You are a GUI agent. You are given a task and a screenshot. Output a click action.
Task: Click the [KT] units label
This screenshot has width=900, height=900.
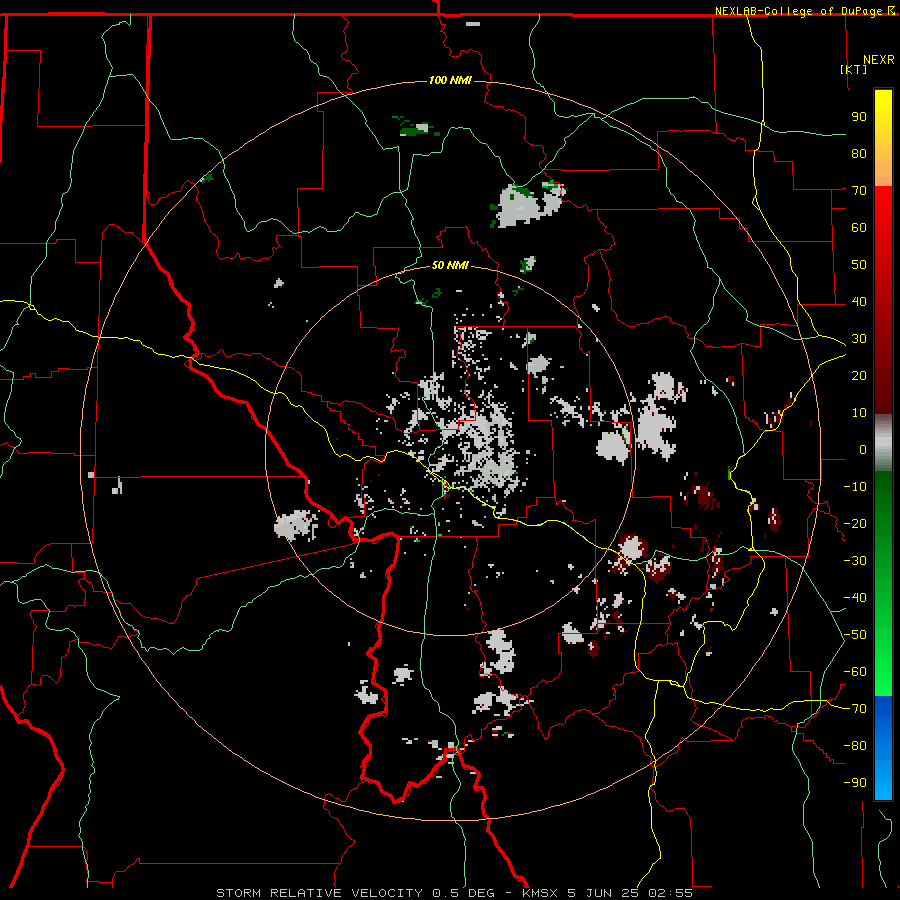pos(854,69)
